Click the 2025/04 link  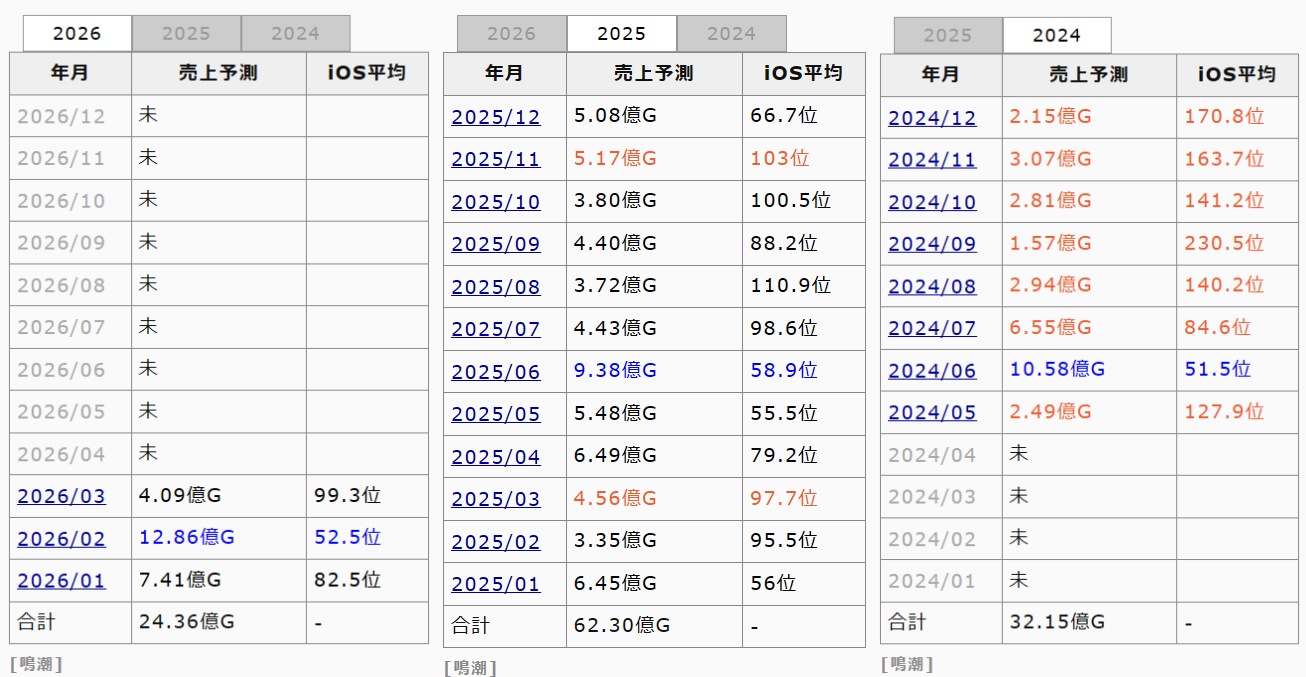point(495,457)
